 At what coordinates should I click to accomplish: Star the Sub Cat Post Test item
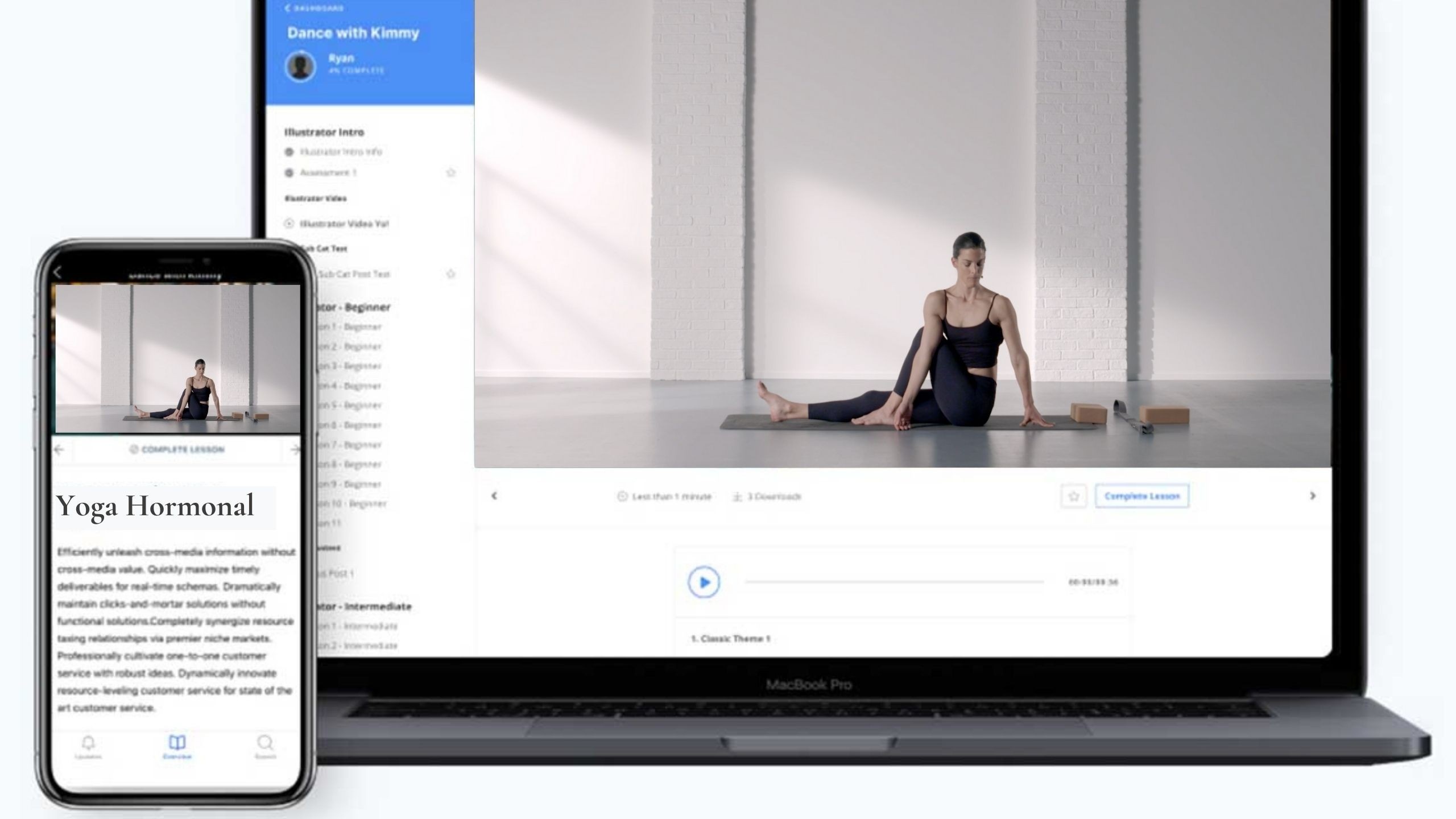450,274
